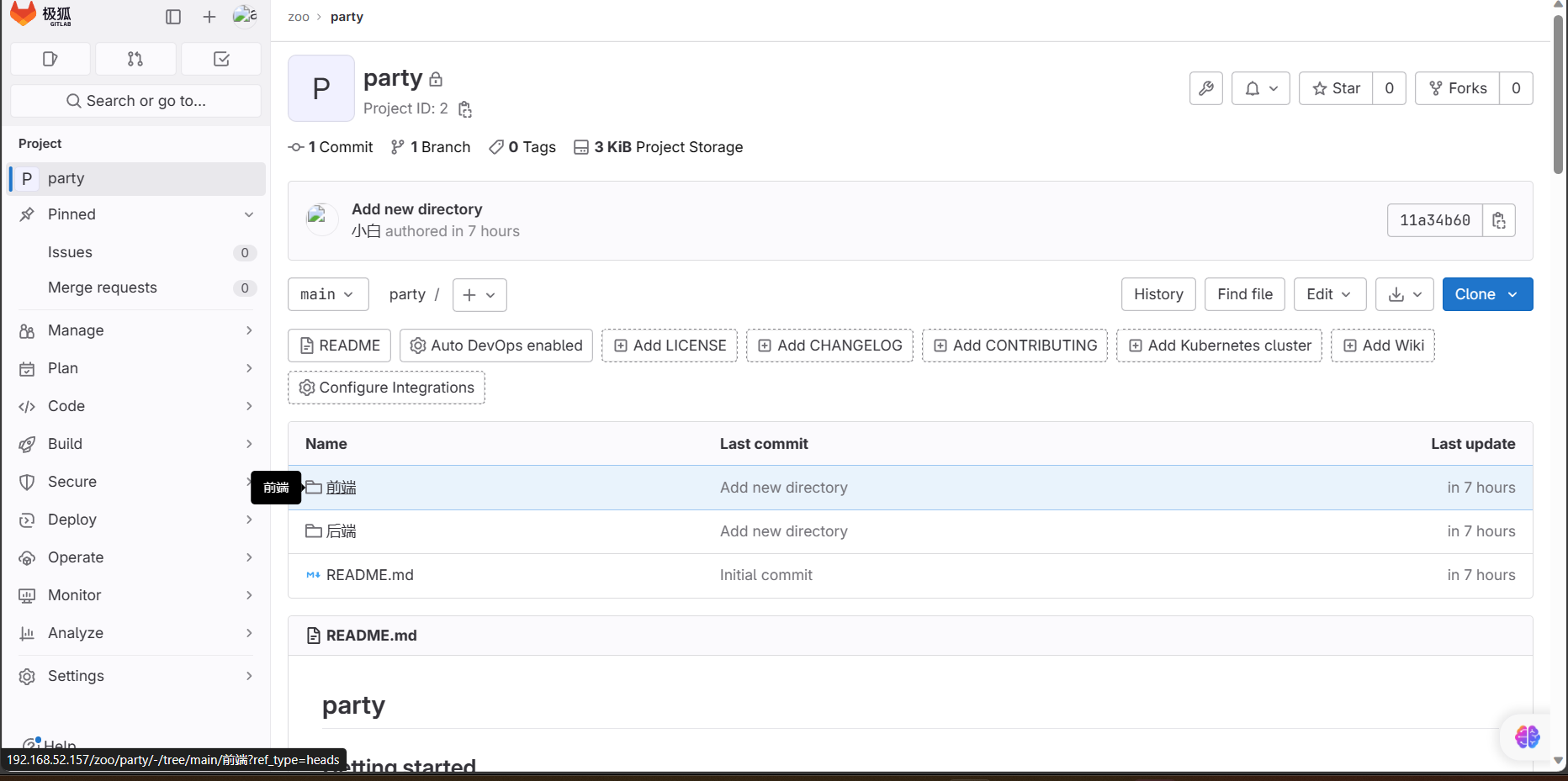Open the To-Do list icon
Image resolution: width=1568 pixels, height=781 pixels.
(221, 59)
